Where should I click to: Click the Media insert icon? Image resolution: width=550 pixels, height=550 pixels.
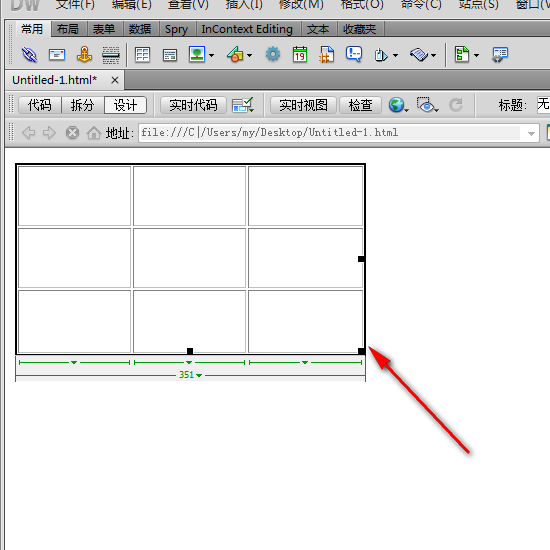pyautogui.click(x=235, y=54)
